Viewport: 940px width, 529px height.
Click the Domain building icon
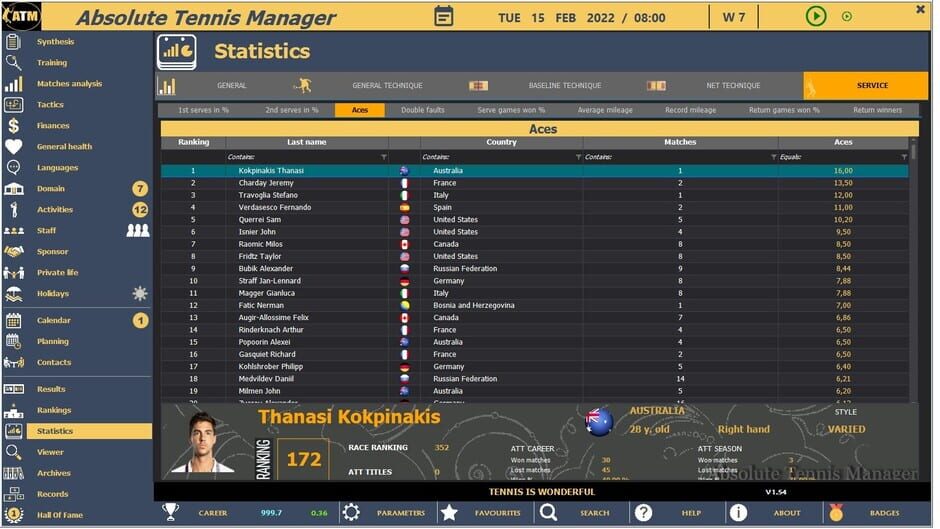coord(13,190)
